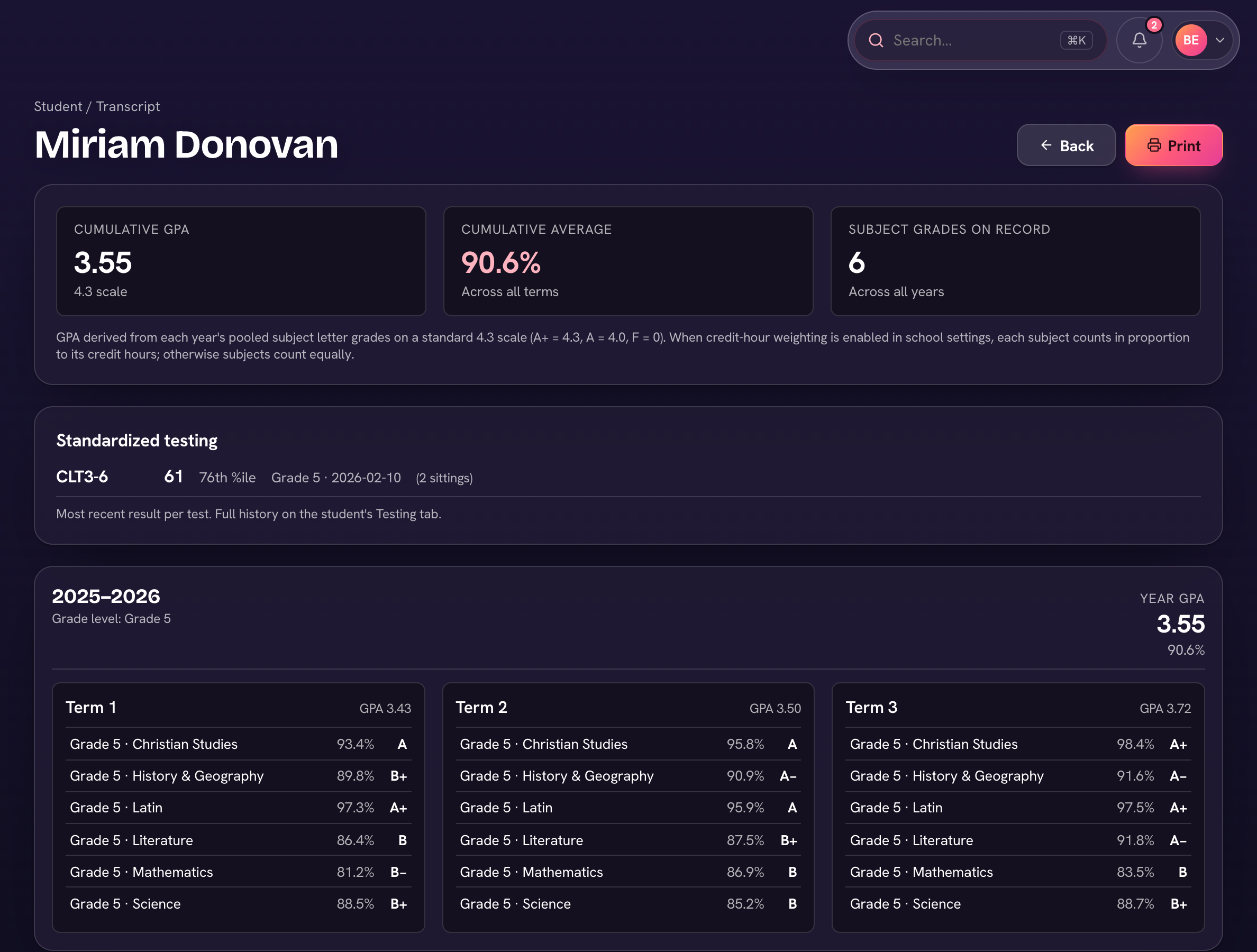The height and width of the screenshot is (952, 1257).
Task: Click the Subject Grades on Record count 6
Action: point(857,262)
